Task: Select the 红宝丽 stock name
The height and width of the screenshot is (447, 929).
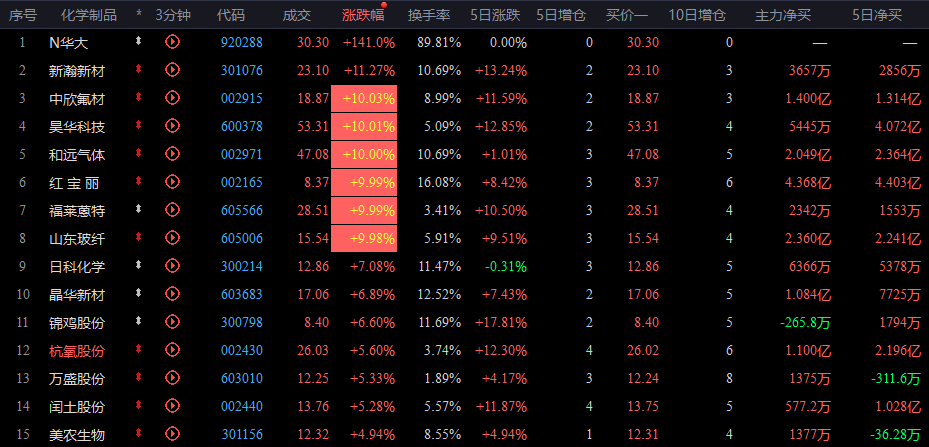Action: point(74,183)
